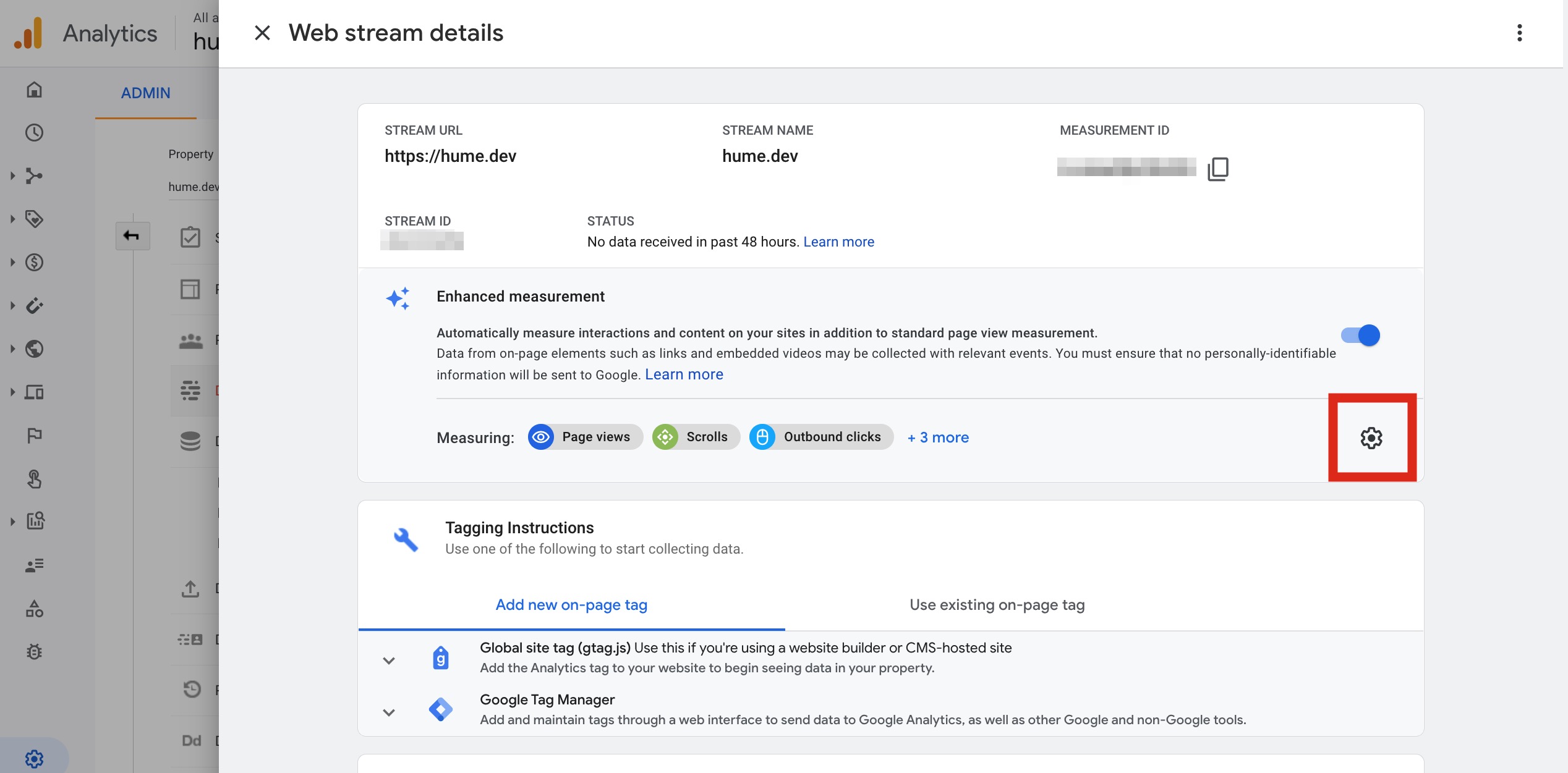Select the ADMIN tab

click(x=145, y=93)
